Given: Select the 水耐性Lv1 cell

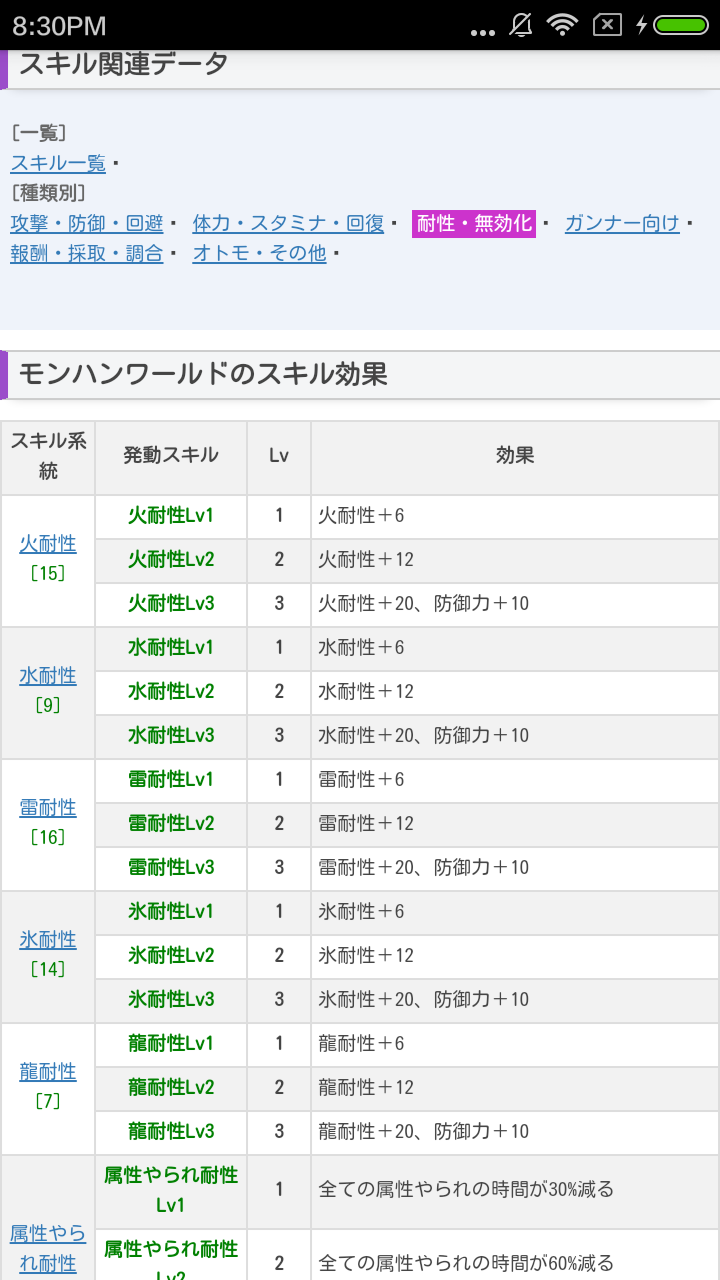Looking at the screenshot, I should (171, 648).
